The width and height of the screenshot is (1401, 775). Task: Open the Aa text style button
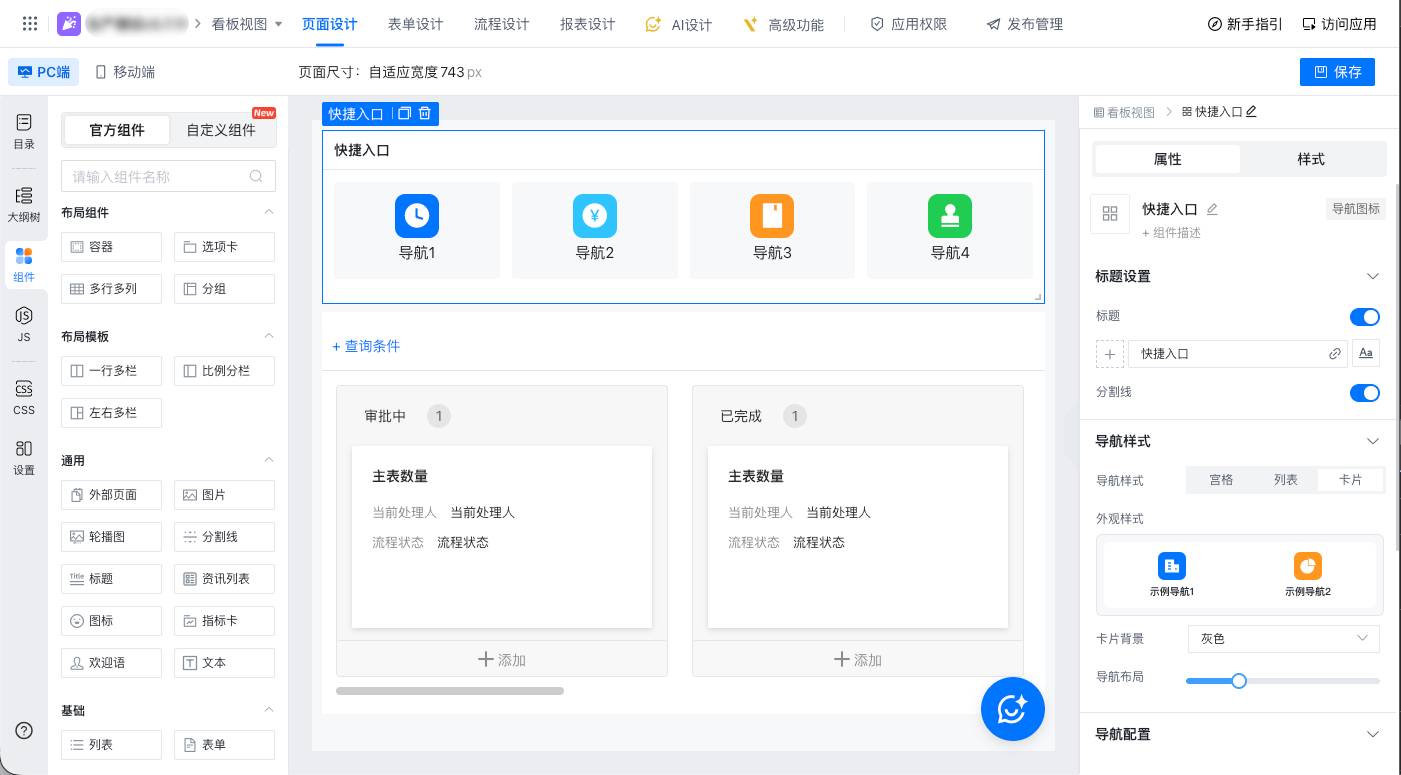(1365, 354)
